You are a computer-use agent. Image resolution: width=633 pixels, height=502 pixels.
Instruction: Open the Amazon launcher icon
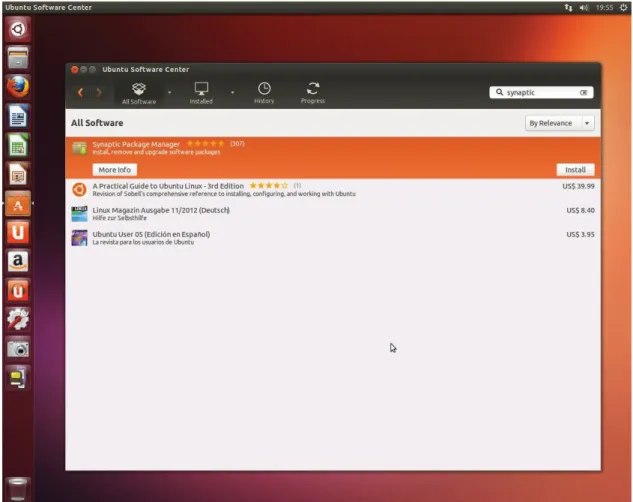(18, 262)
